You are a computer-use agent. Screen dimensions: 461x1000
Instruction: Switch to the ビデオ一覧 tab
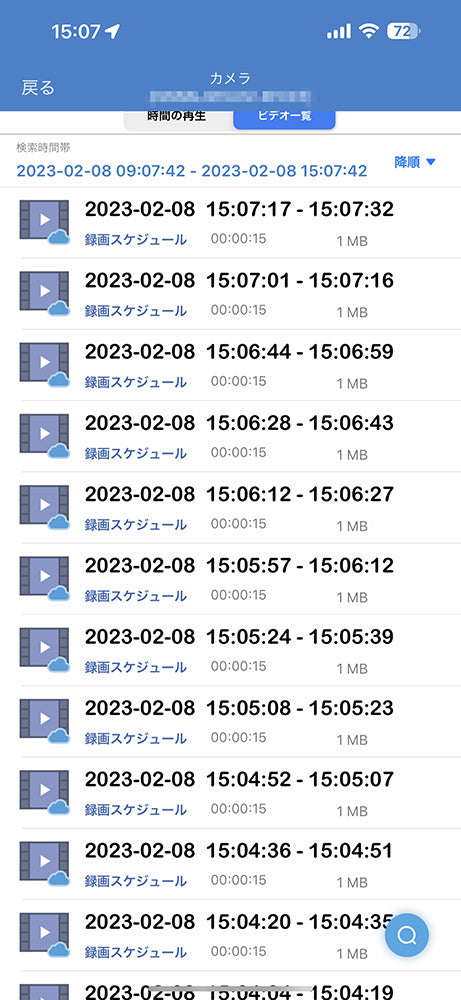pyautogui.click(x=284, y=118)
